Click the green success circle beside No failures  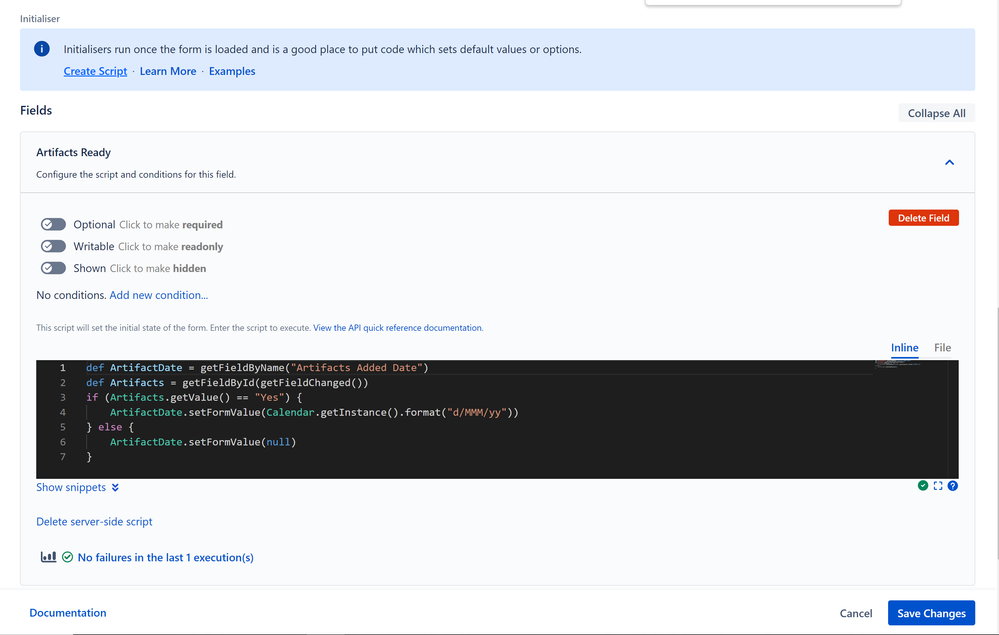(x=68, y=557)
